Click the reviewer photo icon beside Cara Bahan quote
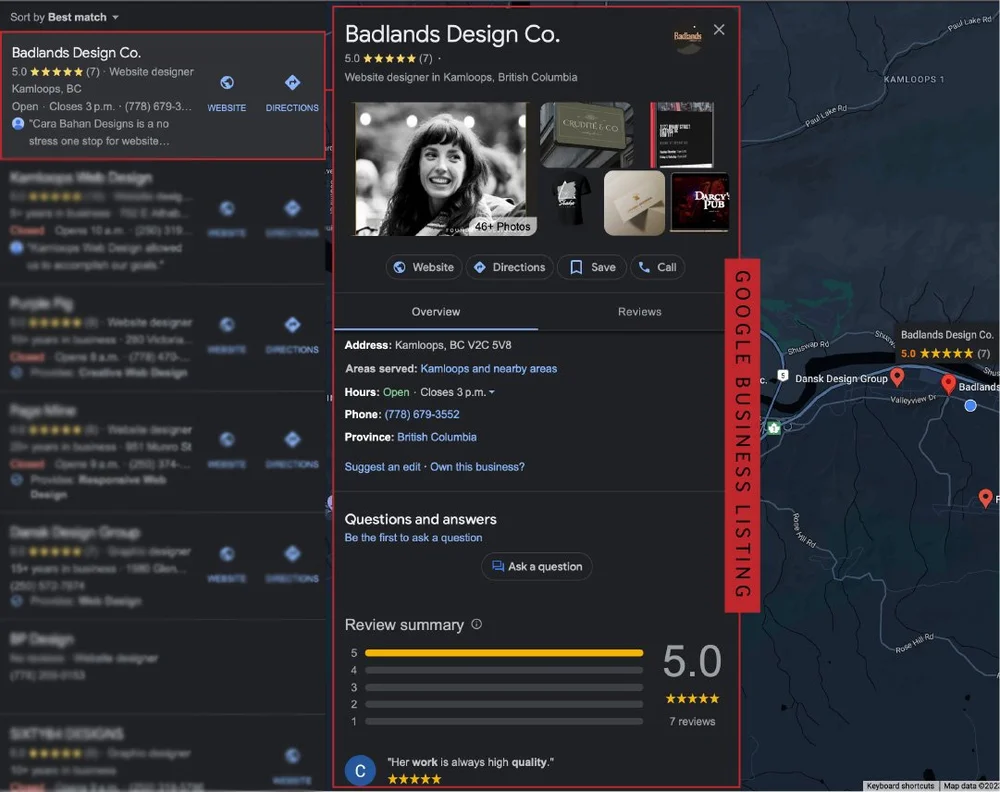Viewport: 1000px width, 792px height. tap(18, 124)
